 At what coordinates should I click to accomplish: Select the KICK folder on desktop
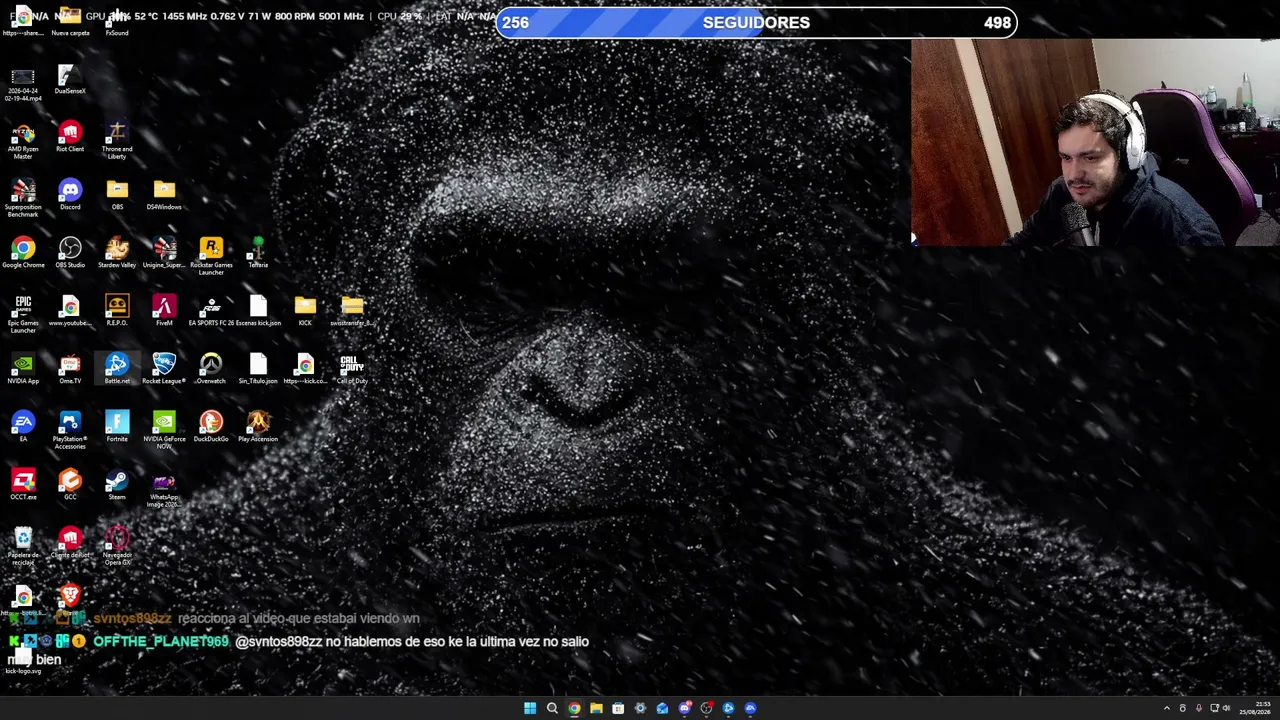coord(305,311)
